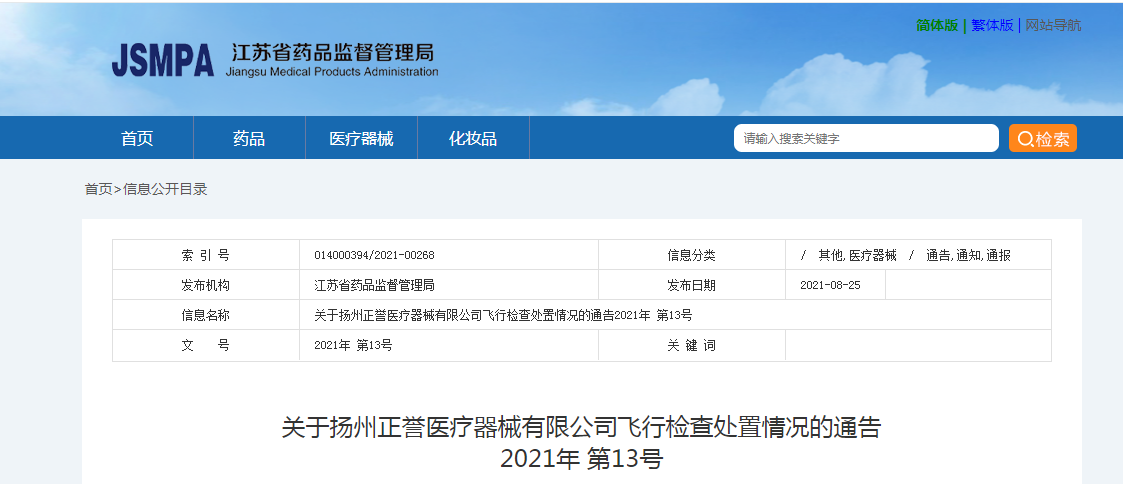
Task: Click Jiangsu Medical Products Administration header text
Action: point(332,72)
